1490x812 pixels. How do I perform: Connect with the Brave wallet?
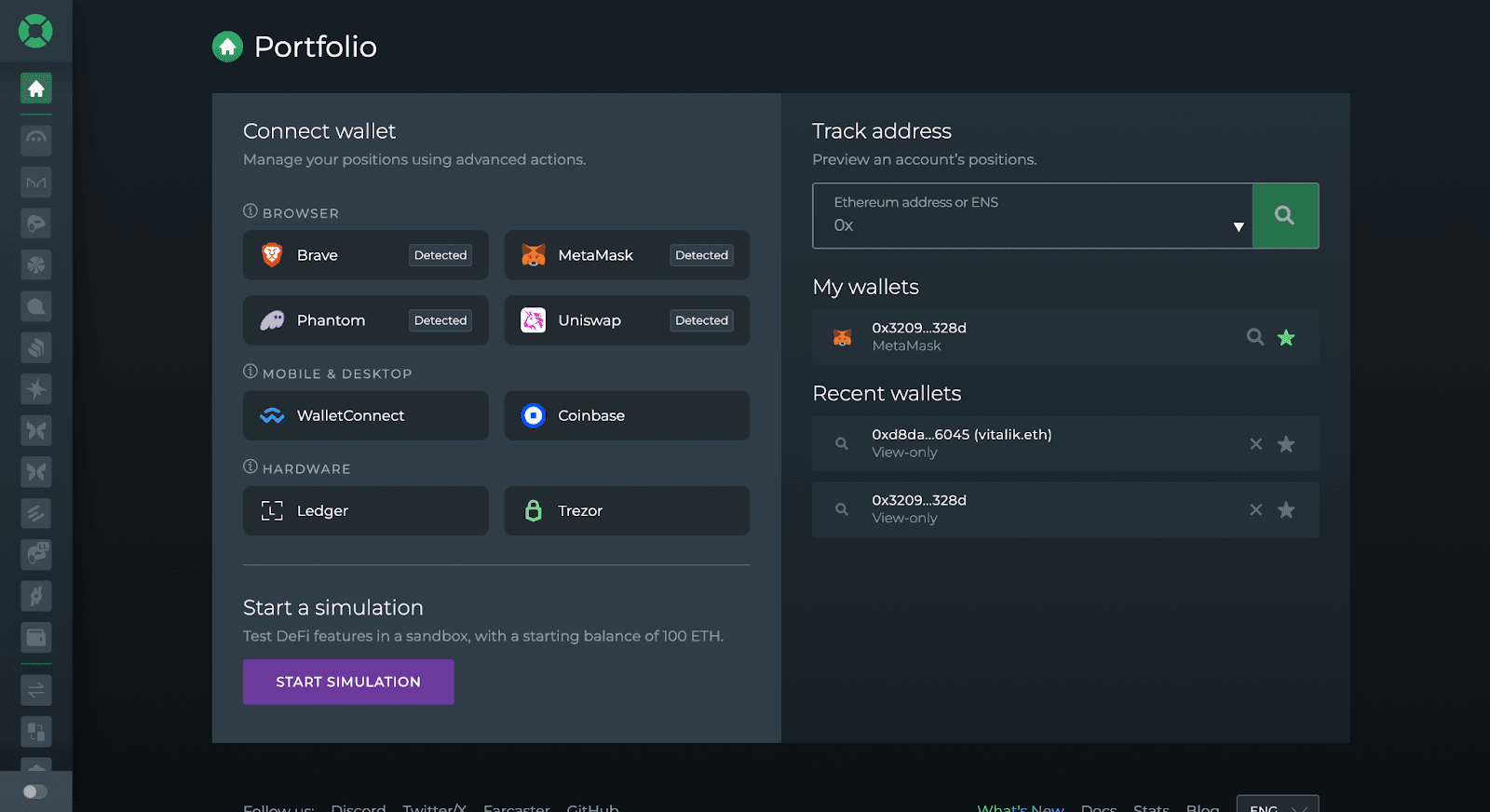pyautogui.click(x=366, y=255)
